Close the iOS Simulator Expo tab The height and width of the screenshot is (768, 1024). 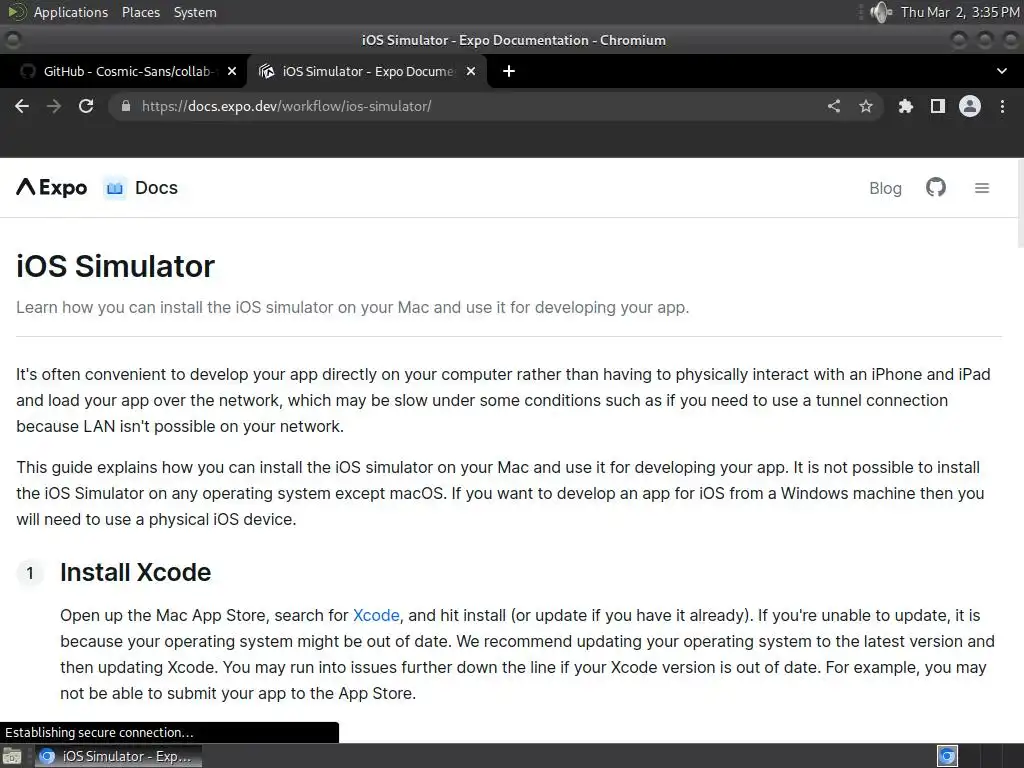pyautogui.click(x=471, y=71)
